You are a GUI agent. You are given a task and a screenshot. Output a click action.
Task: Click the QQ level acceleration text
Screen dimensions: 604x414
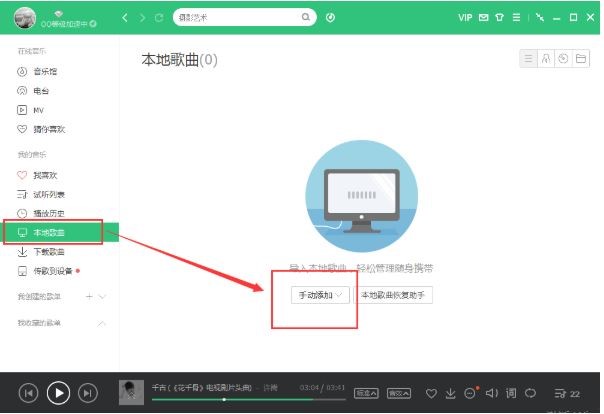tap(65, 23)
